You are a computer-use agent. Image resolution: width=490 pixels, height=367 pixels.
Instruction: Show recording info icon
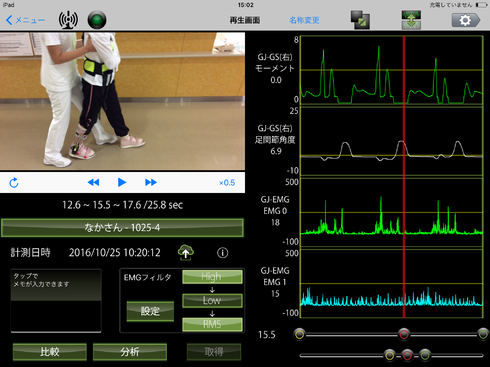pyautogui.click(x=223, y=253)
